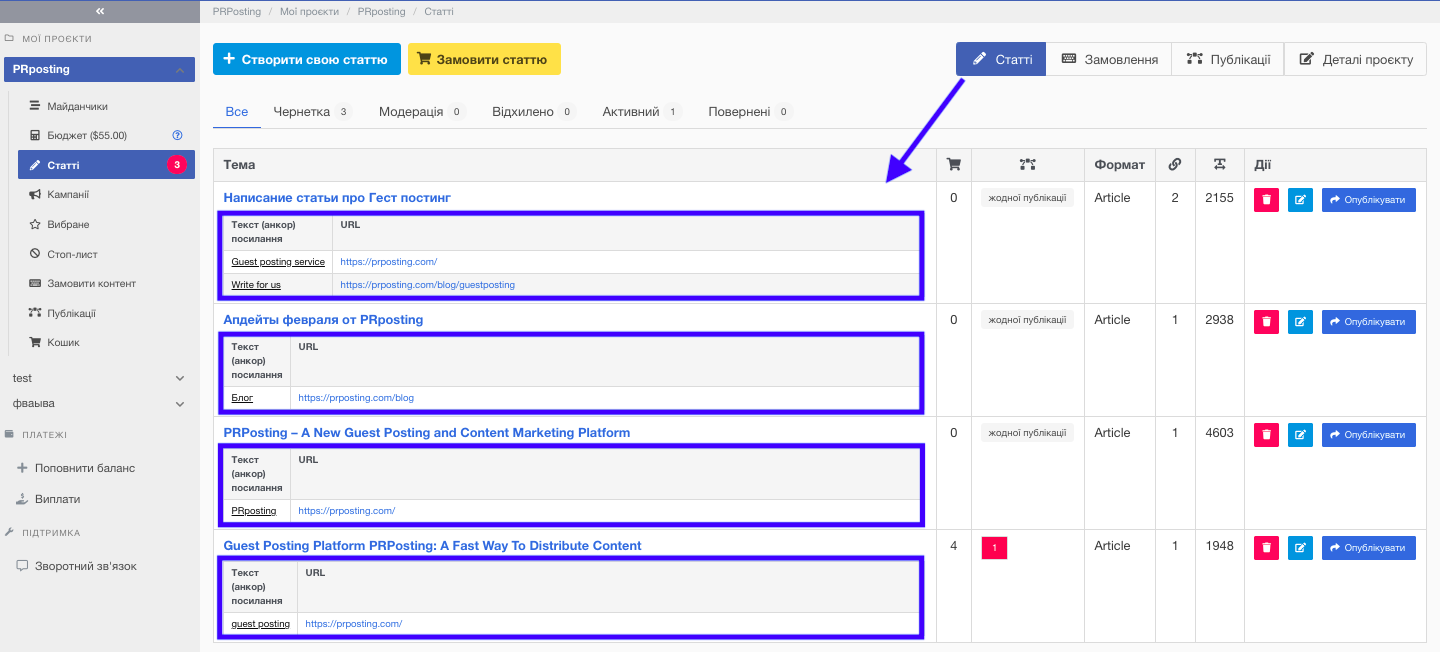Publish Guest Posting Platform PRPosting article
Screen dimensions: 1440x652
tap(1369, 548)
